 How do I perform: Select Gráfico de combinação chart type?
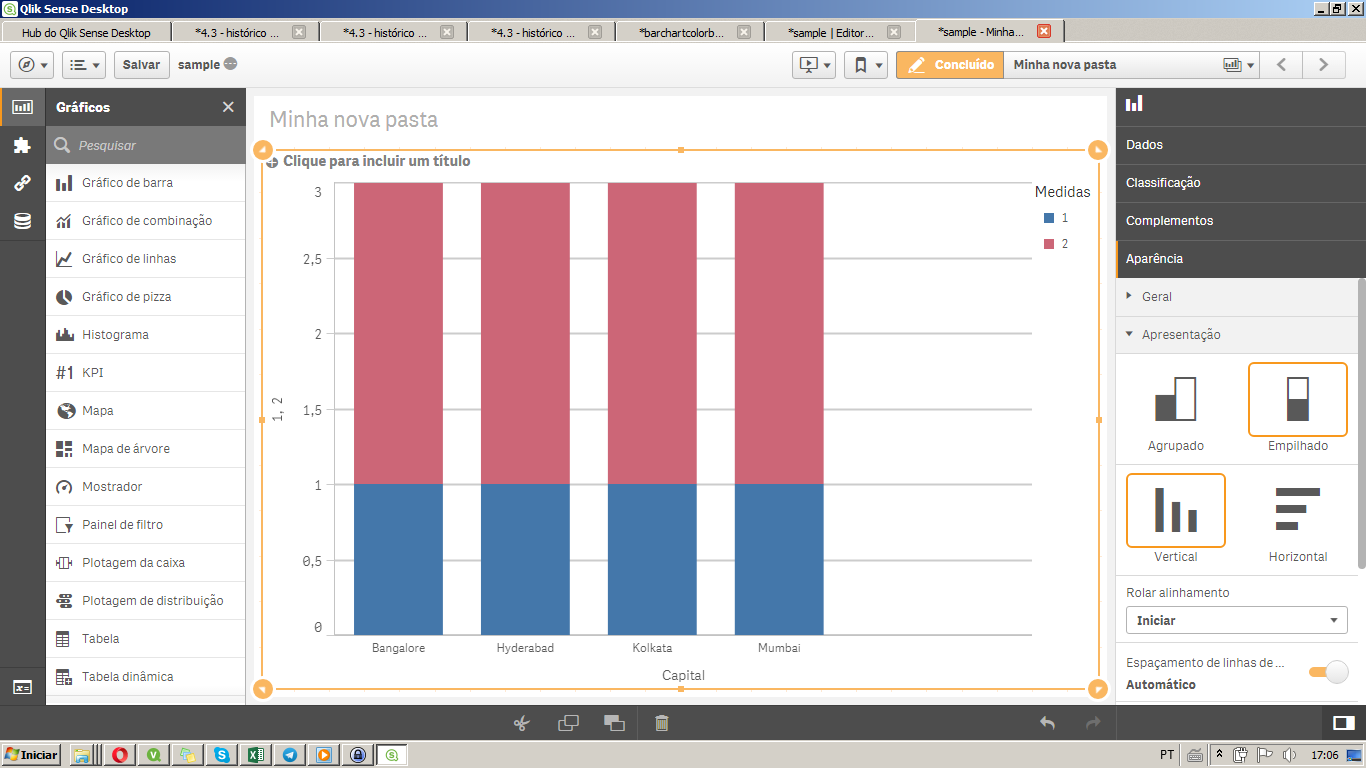click(x=146, y=221)
